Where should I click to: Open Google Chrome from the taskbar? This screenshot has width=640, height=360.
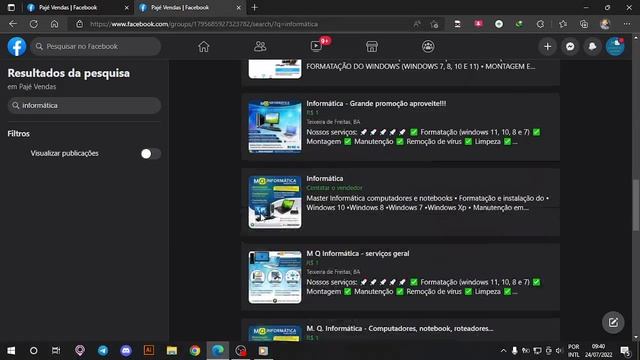click(x=195, y=351)
